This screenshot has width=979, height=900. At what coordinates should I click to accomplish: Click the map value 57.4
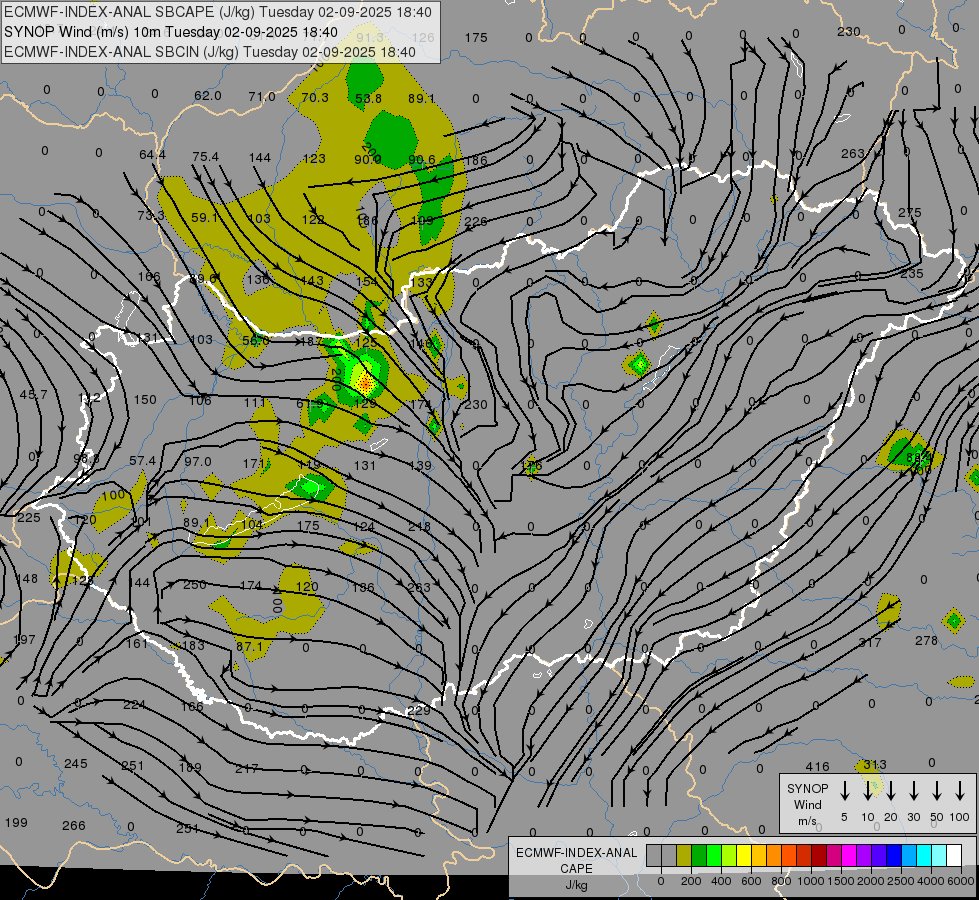pos(142,460)
